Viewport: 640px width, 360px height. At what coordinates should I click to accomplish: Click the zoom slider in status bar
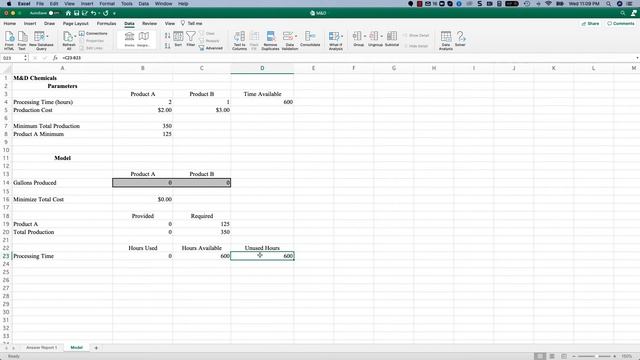(x=594, y=356)
